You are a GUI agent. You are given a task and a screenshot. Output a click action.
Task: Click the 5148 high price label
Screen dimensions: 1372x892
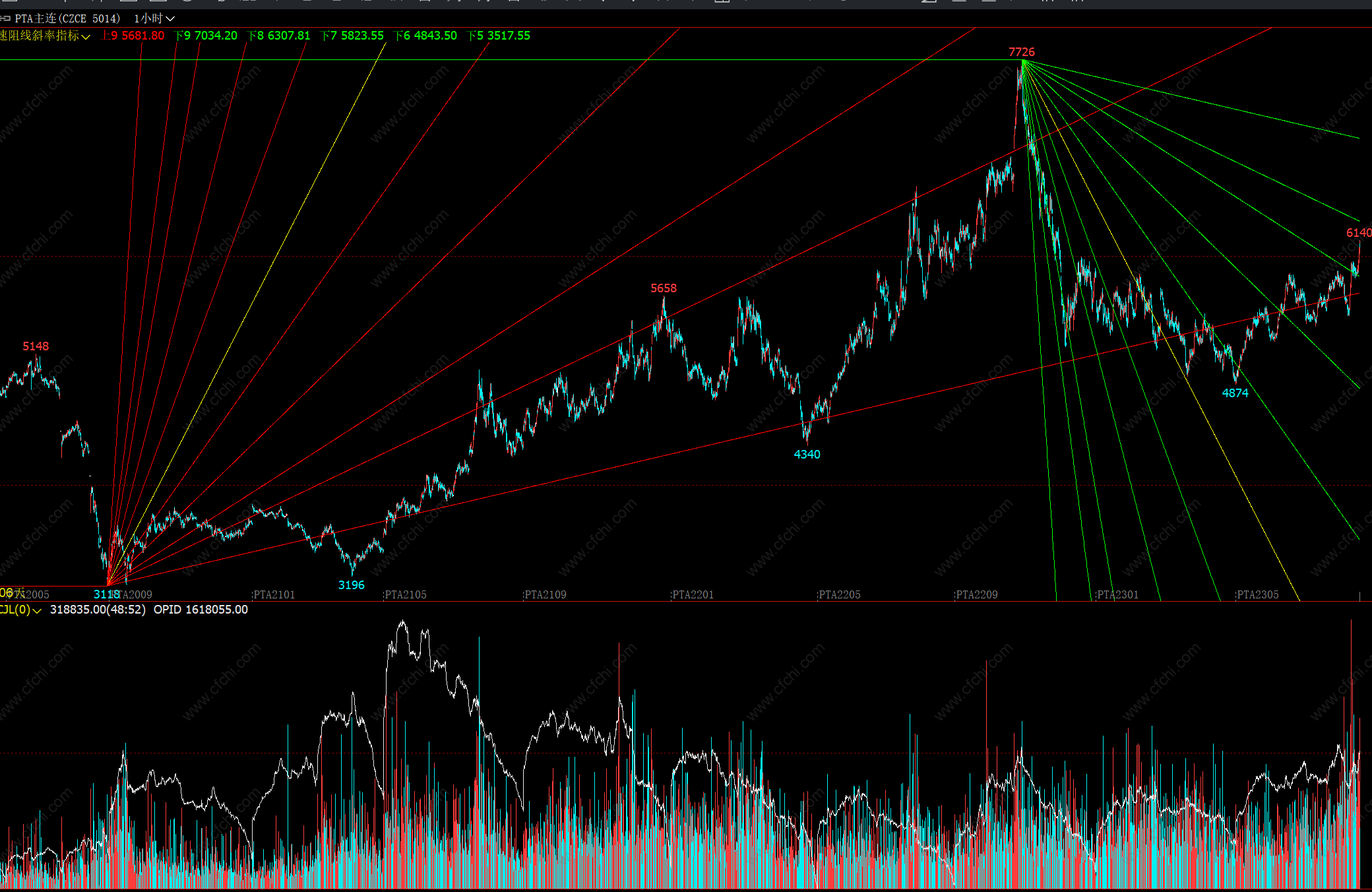coord(36,346)
